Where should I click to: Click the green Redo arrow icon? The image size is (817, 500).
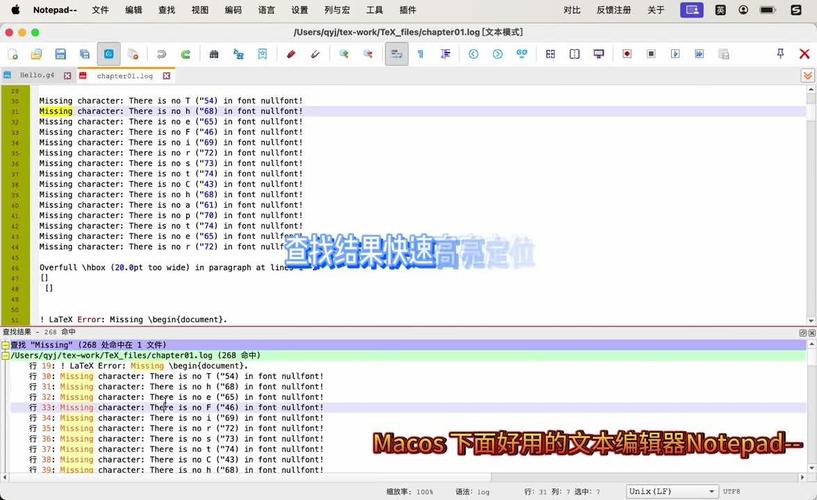[x=185, y=54]
